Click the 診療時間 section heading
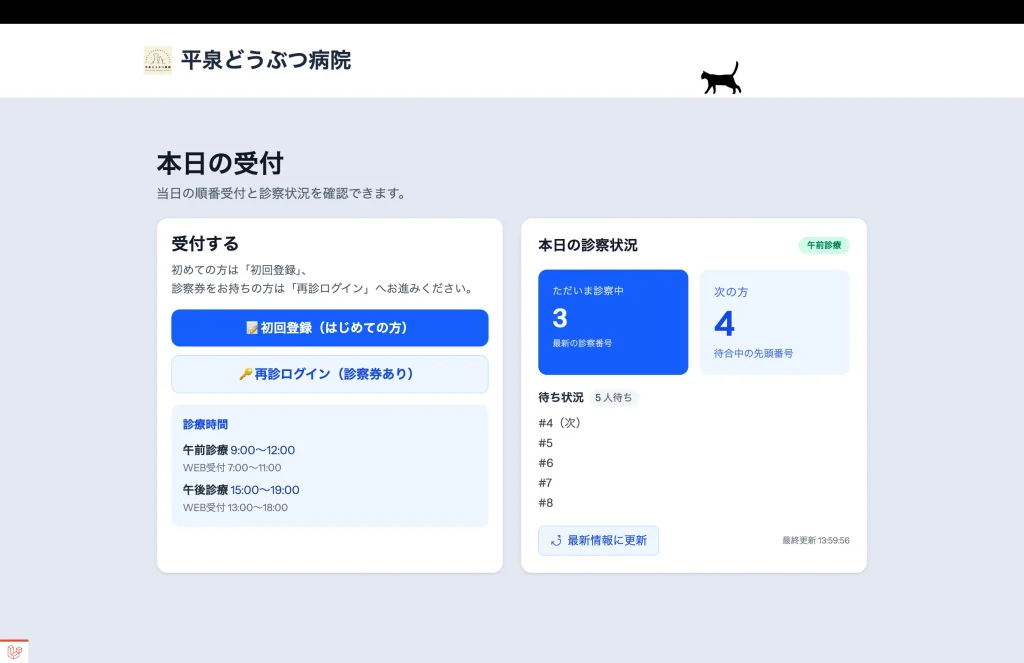 [205, 424]
